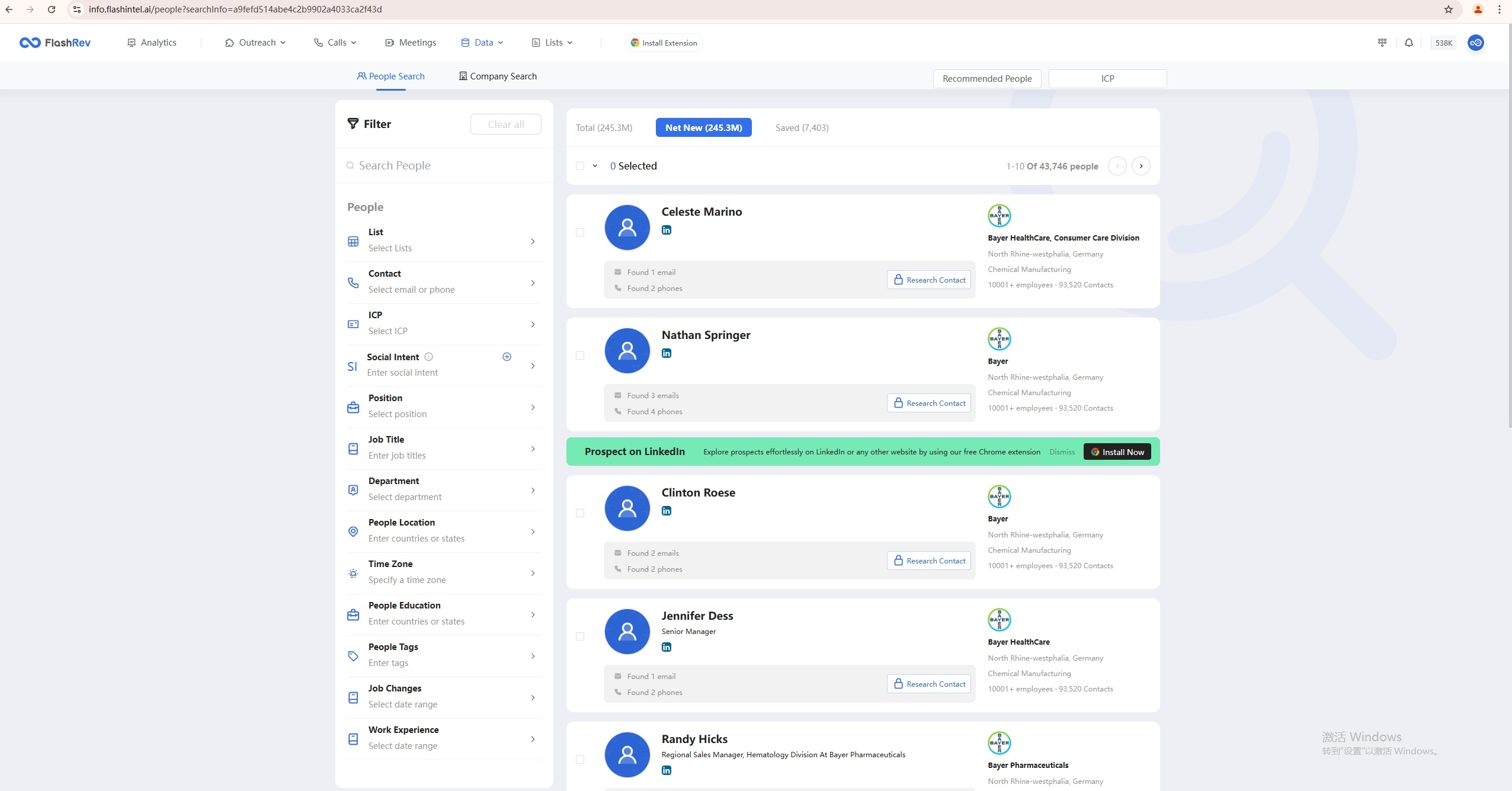Open the Meetings menu item
Viewport: 1512px width, 791px height.
(411, 43)
